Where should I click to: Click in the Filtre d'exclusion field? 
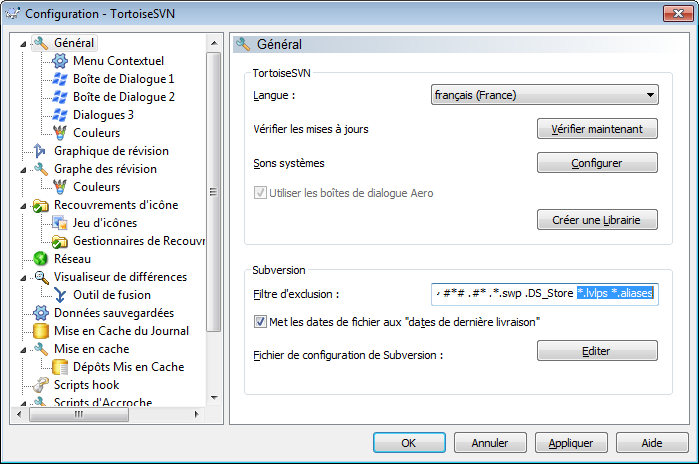(544, 294)
